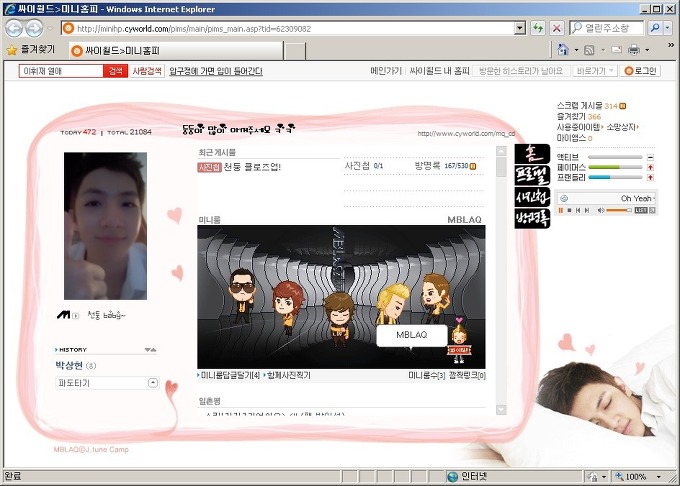The width and height of the screenshot is (680, 486).
Task: Go forward with the browser Forward arrow
Action: 34,29
